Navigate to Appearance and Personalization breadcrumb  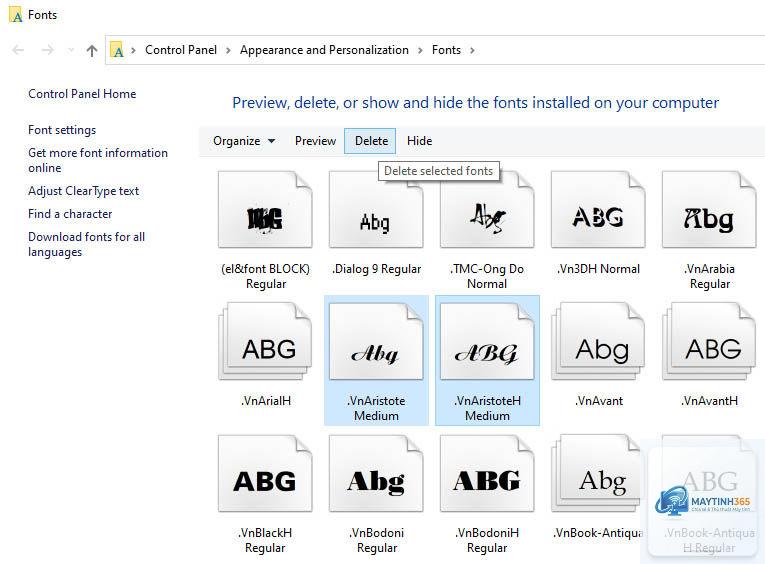pyautogui.click(x=324, y=50)
